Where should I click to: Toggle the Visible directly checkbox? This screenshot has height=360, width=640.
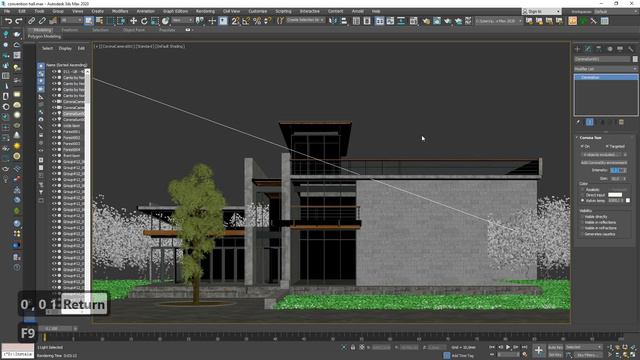click(x=582, y=217)
